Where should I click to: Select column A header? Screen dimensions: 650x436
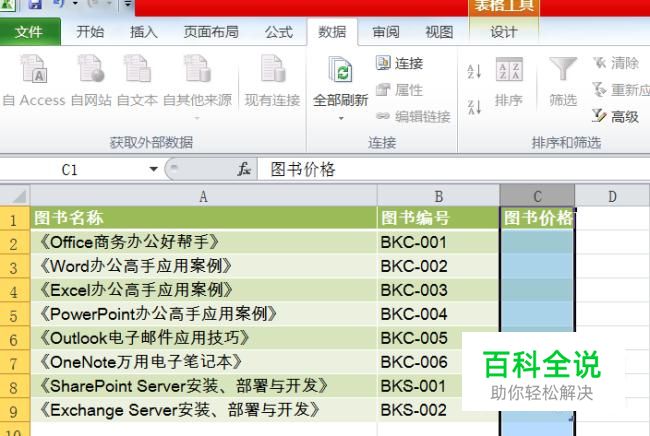pyautogui.click(x=203, y=196)
